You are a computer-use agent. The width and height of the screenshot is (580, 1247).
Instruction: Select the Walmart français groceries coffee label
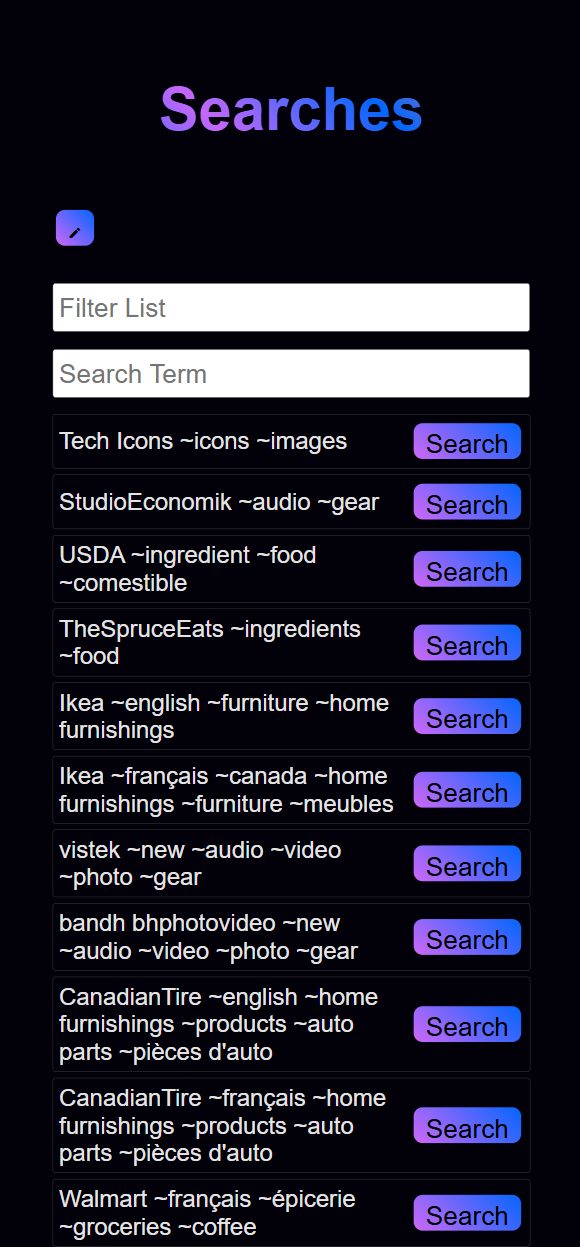pyautogui.click(x=207, y=1213)
